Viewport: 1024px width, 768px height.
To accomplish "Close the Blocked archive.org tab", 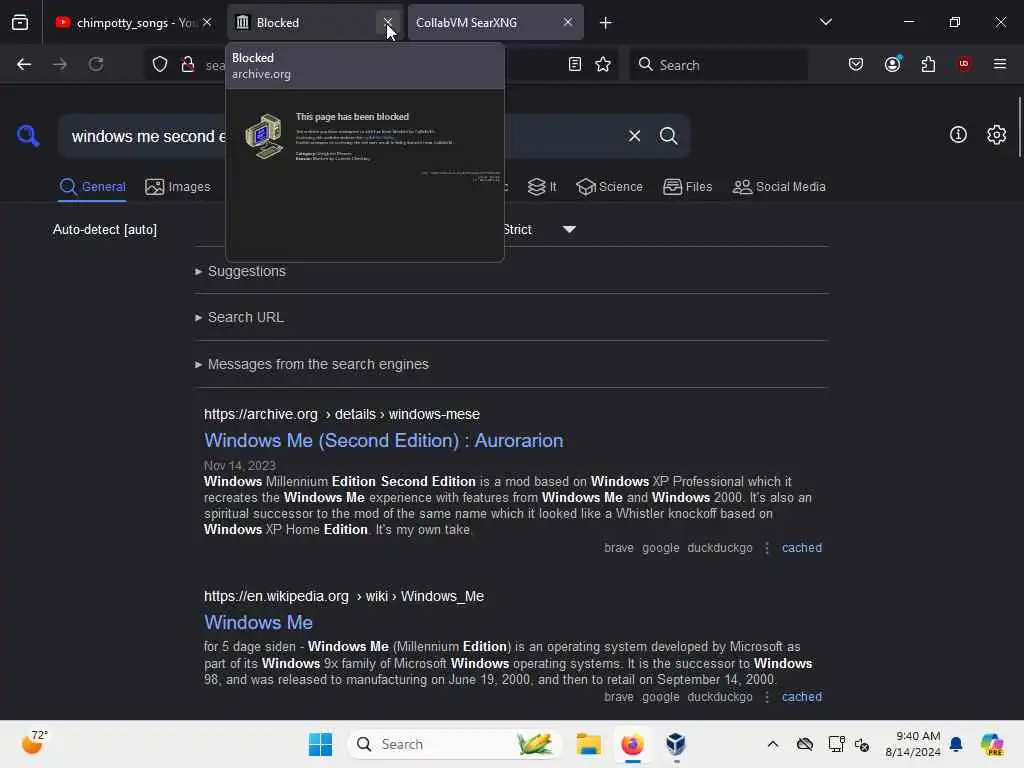I will click(387, 22).
